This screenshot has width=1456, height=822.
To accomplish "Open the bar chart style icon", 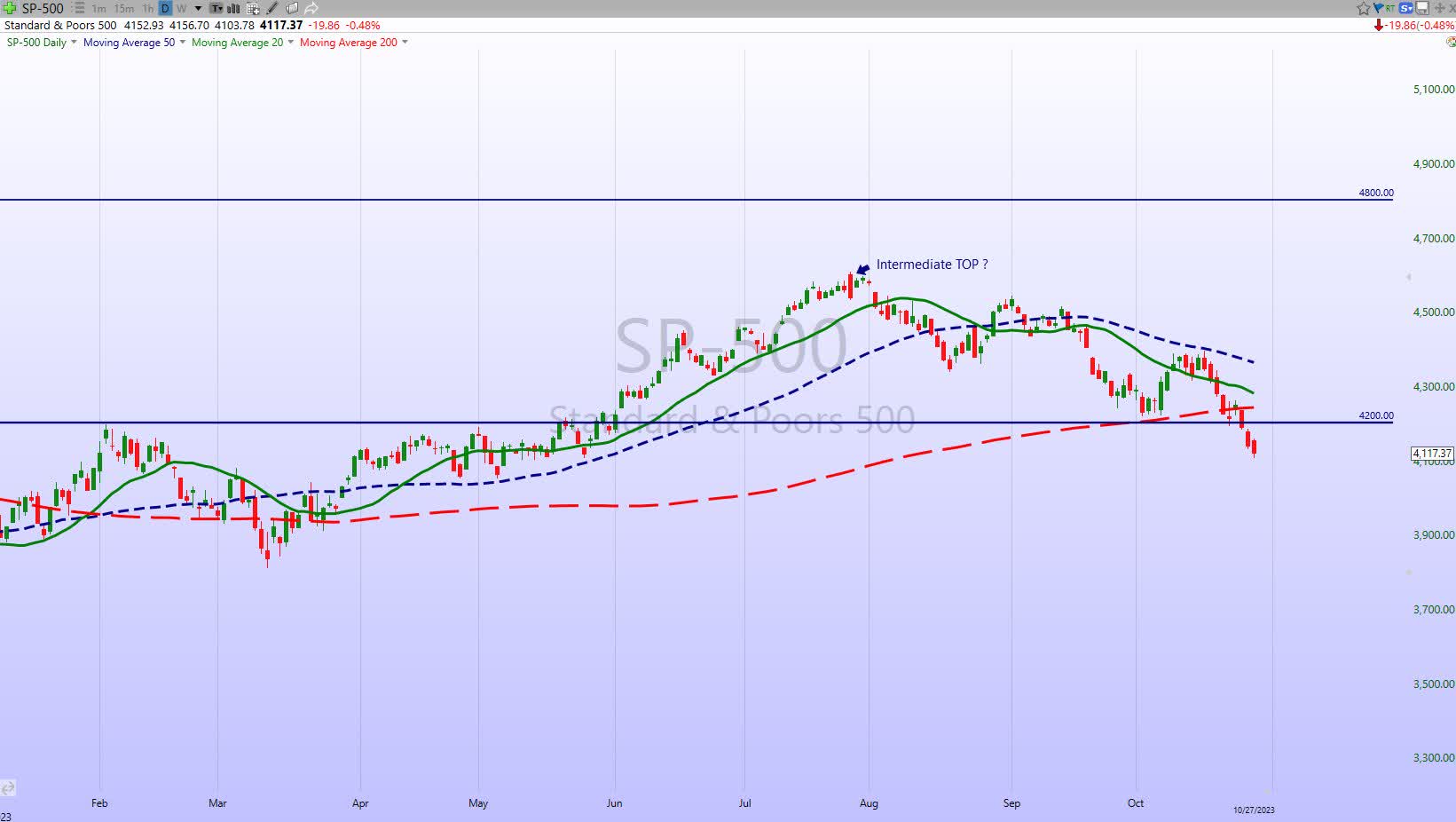I will click(232, 8).
